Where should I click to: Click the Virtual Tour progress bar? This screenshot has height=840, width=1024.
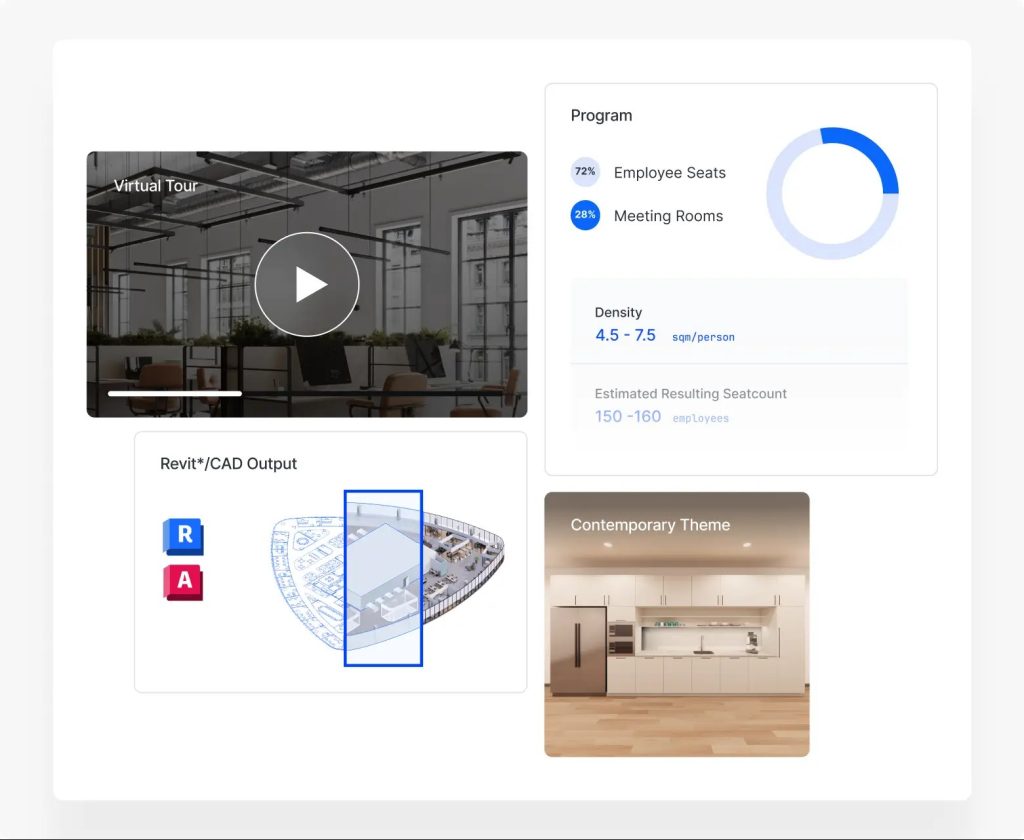[x=175, y=393]
